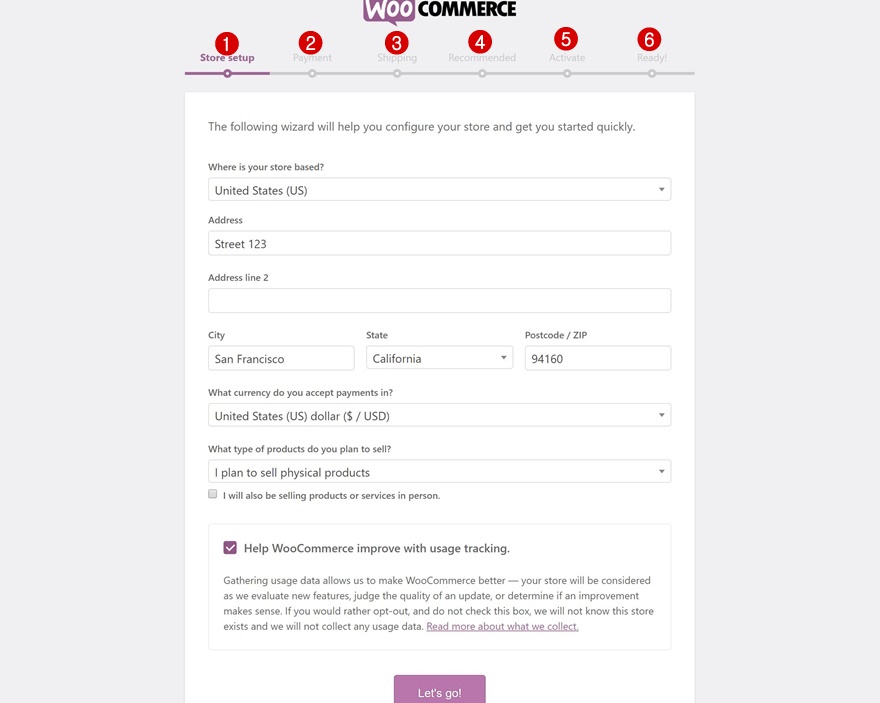The width and height of the screenshot is (880, 703).
Task: Click red number 4 badge
Action: point(481,42)
